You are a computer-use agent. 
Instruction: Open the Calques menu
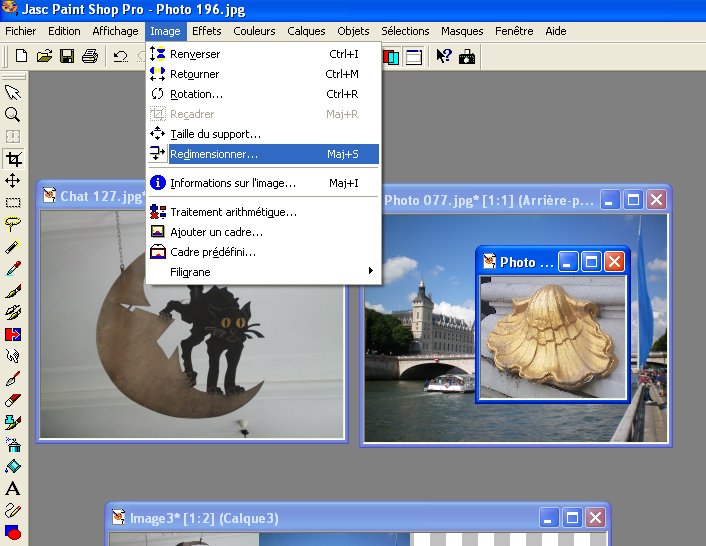point(306,31)
